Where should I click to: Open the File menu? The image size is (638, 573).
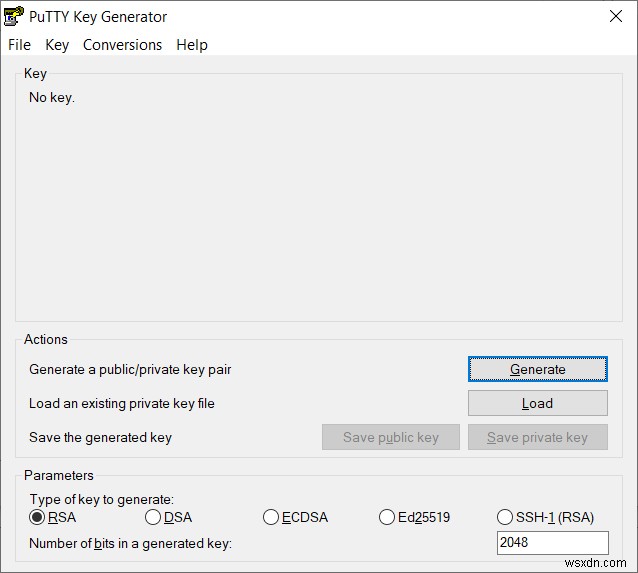[20, 45]
